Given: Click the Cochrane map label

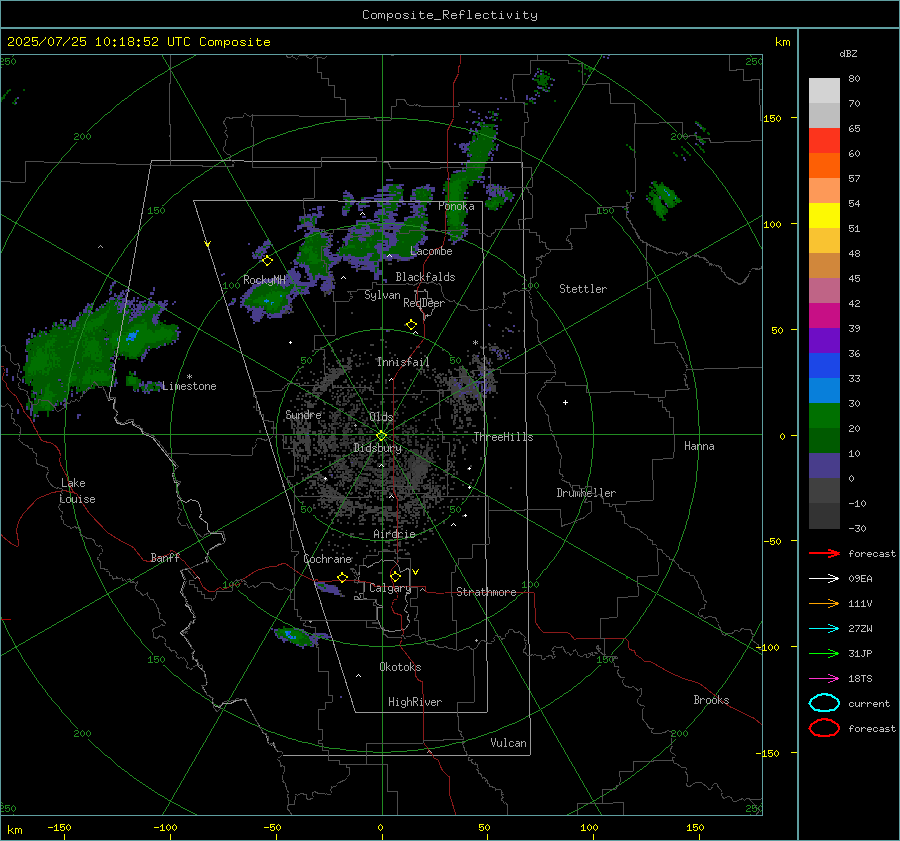Looking at the screenshot, I should (327, 559).
